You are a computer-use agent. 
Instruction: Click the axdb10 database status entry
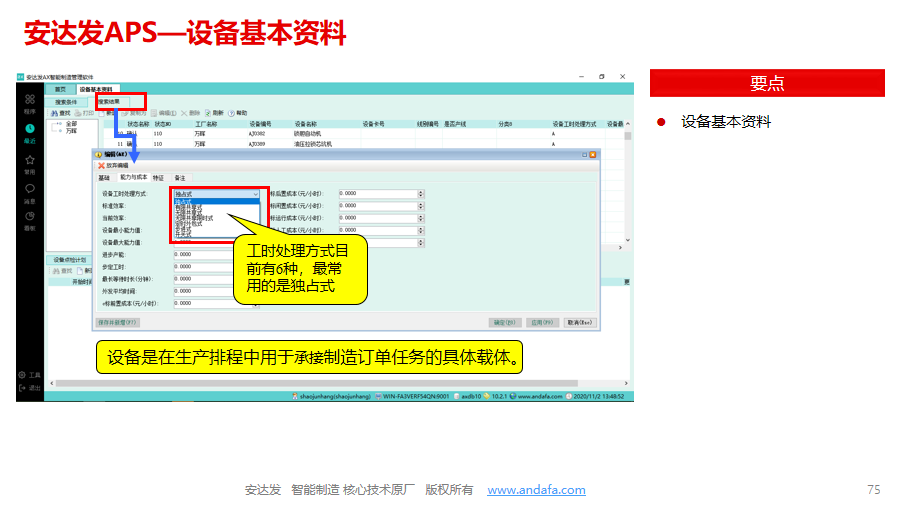467,396
